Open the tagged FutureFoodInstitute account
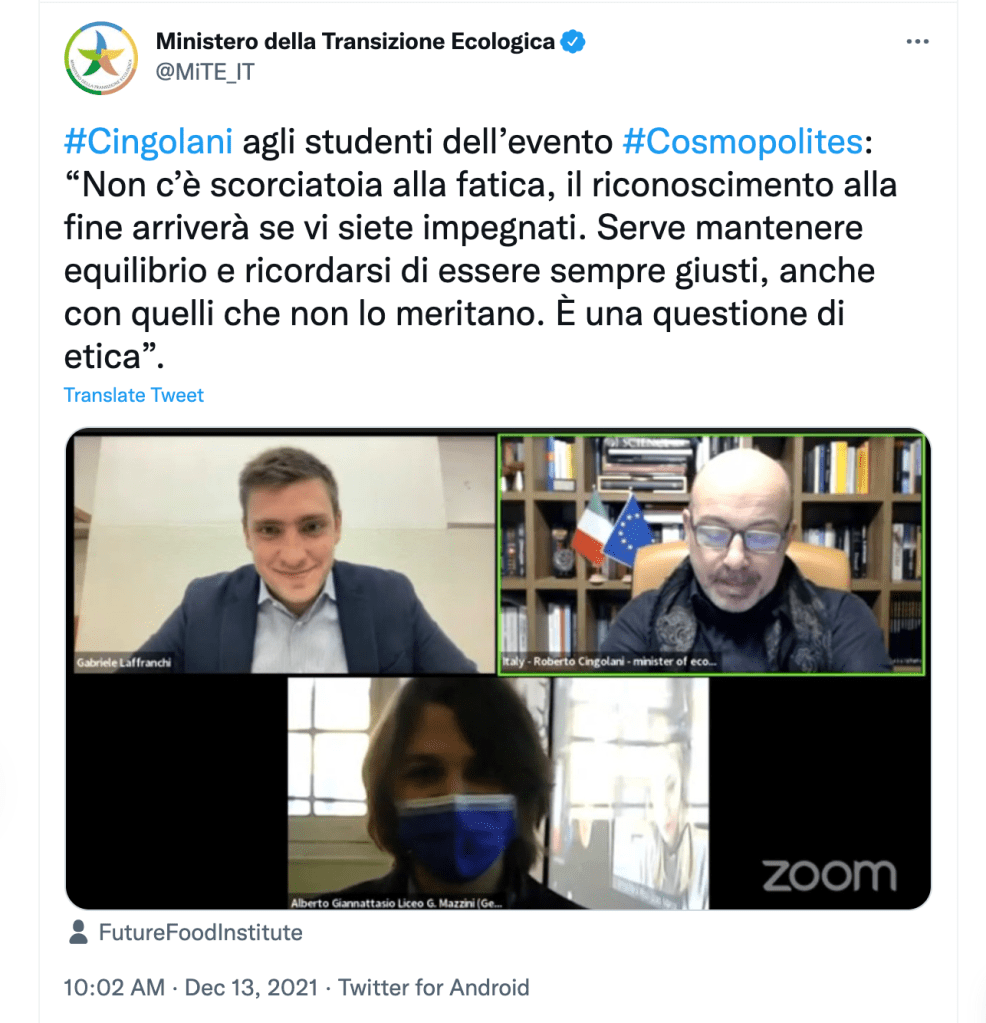 coord(200,932)
